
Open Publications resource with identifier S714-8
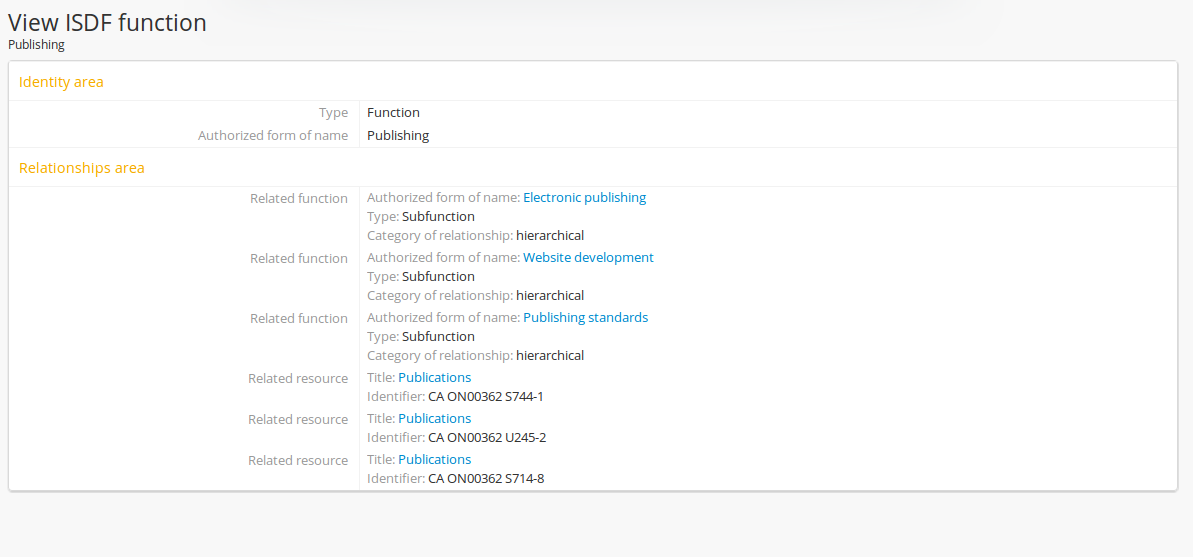point(434,460)
